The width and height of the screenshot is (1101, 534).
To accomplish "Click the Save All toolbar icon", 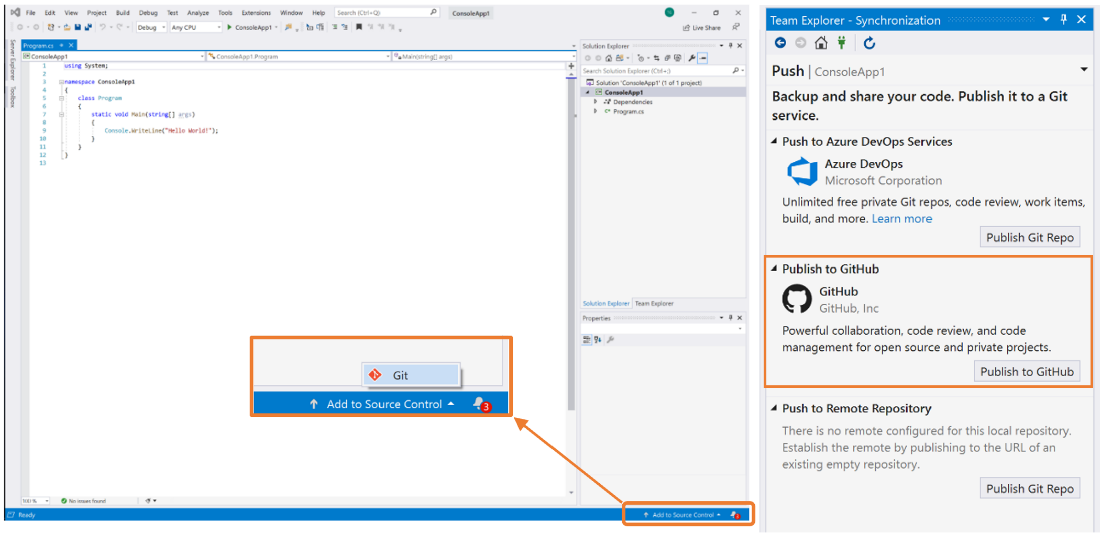I will coord(88,27).
